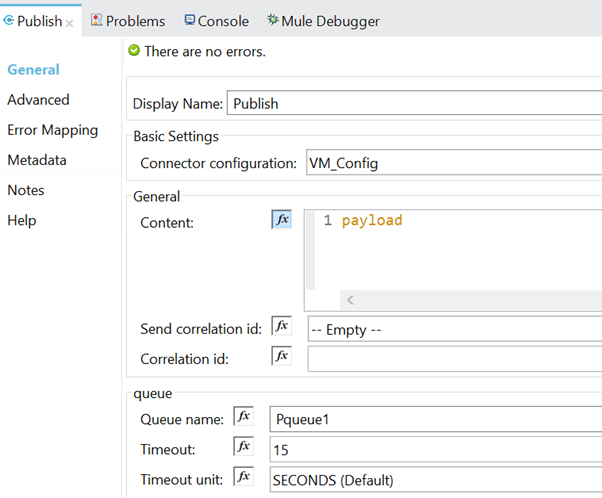
Task: Click the Console view icon
Action: tap(189, 20)
